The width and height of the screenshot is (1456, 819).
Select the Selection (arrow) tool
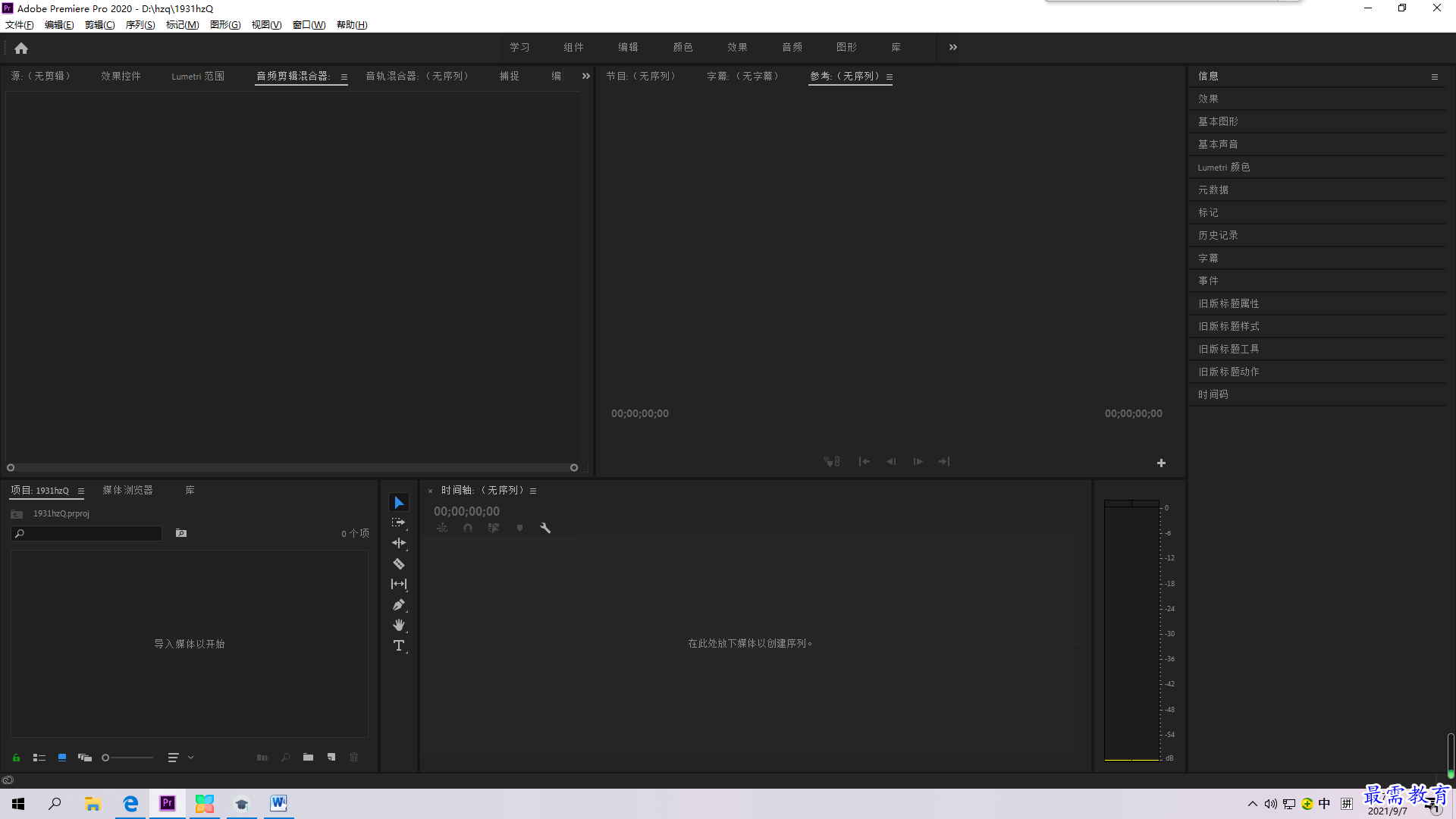click(x=399, y=503)
